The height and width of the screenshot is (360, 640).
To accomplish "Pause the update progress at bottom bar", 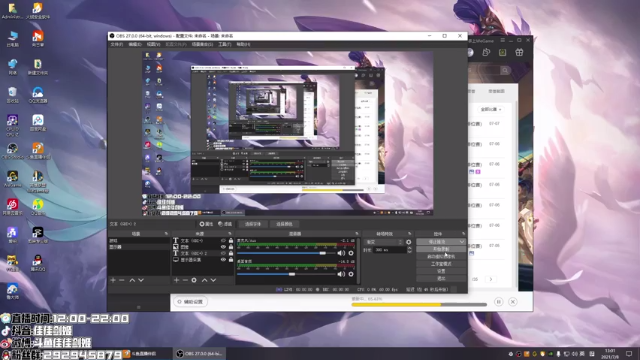I will [x=498, y=302].
